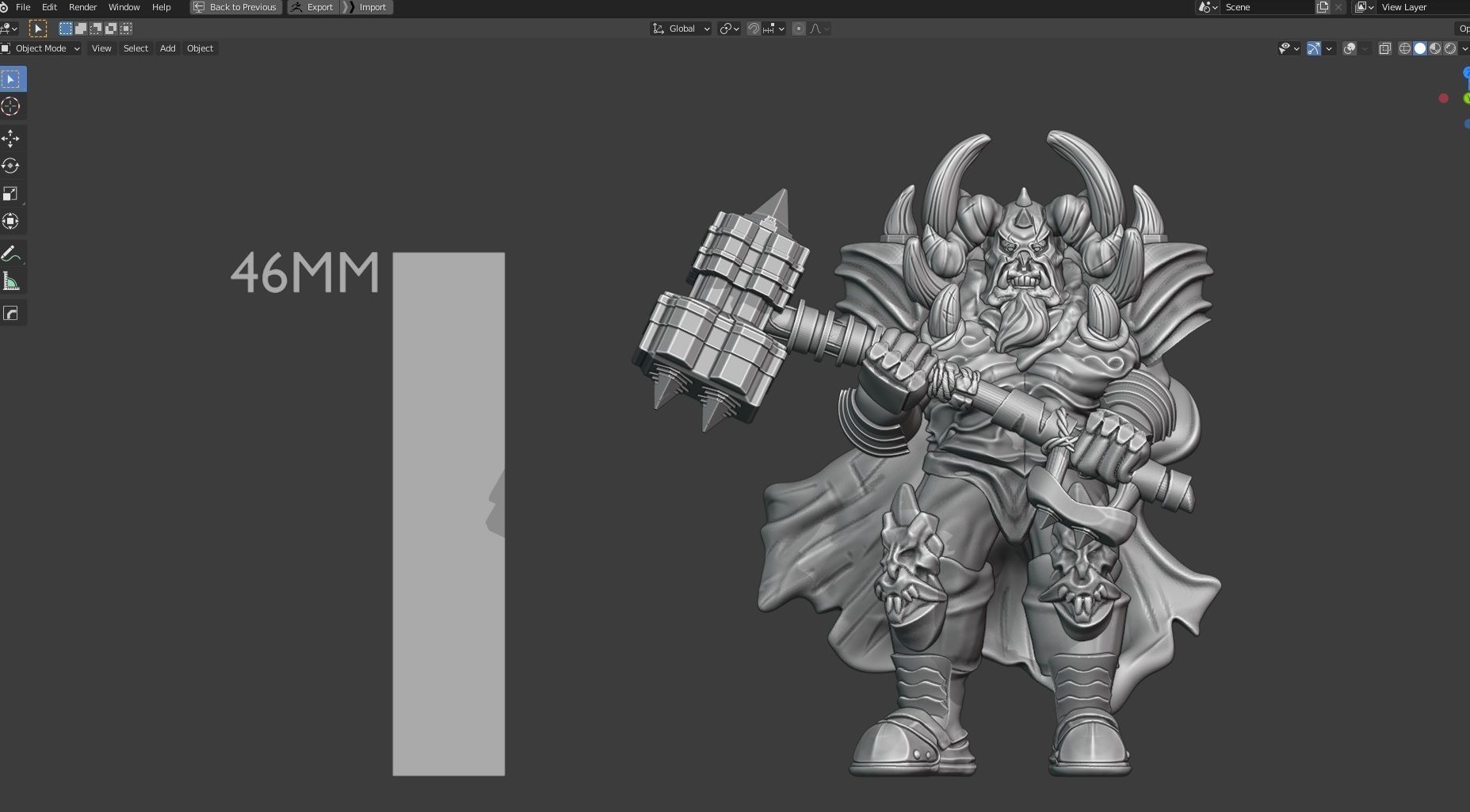Open viewport Select menu
Screen dimensions: 1470x812
pyautogui.click(x=136, y=48)
